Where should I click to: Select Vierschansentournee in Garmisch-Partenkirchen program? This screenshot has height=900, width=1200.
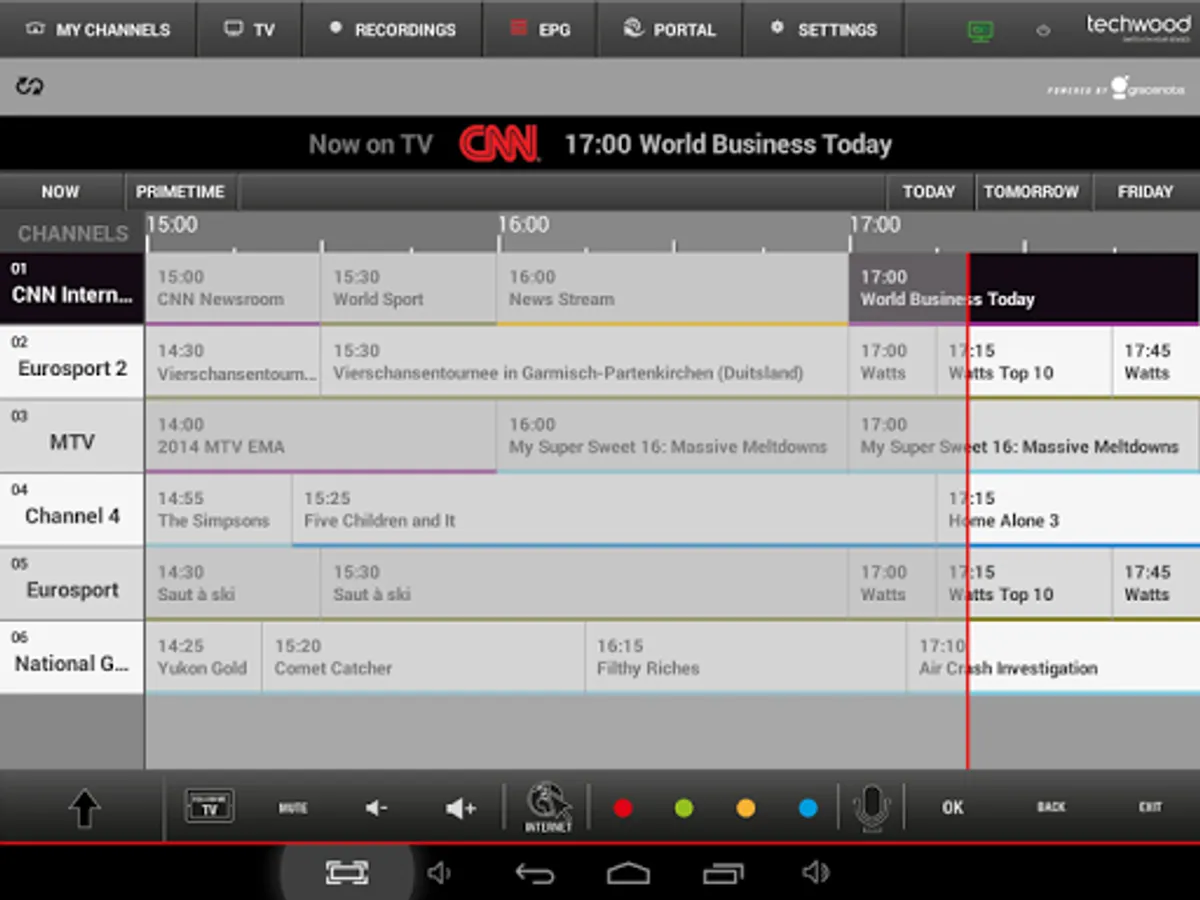point(585,362)
